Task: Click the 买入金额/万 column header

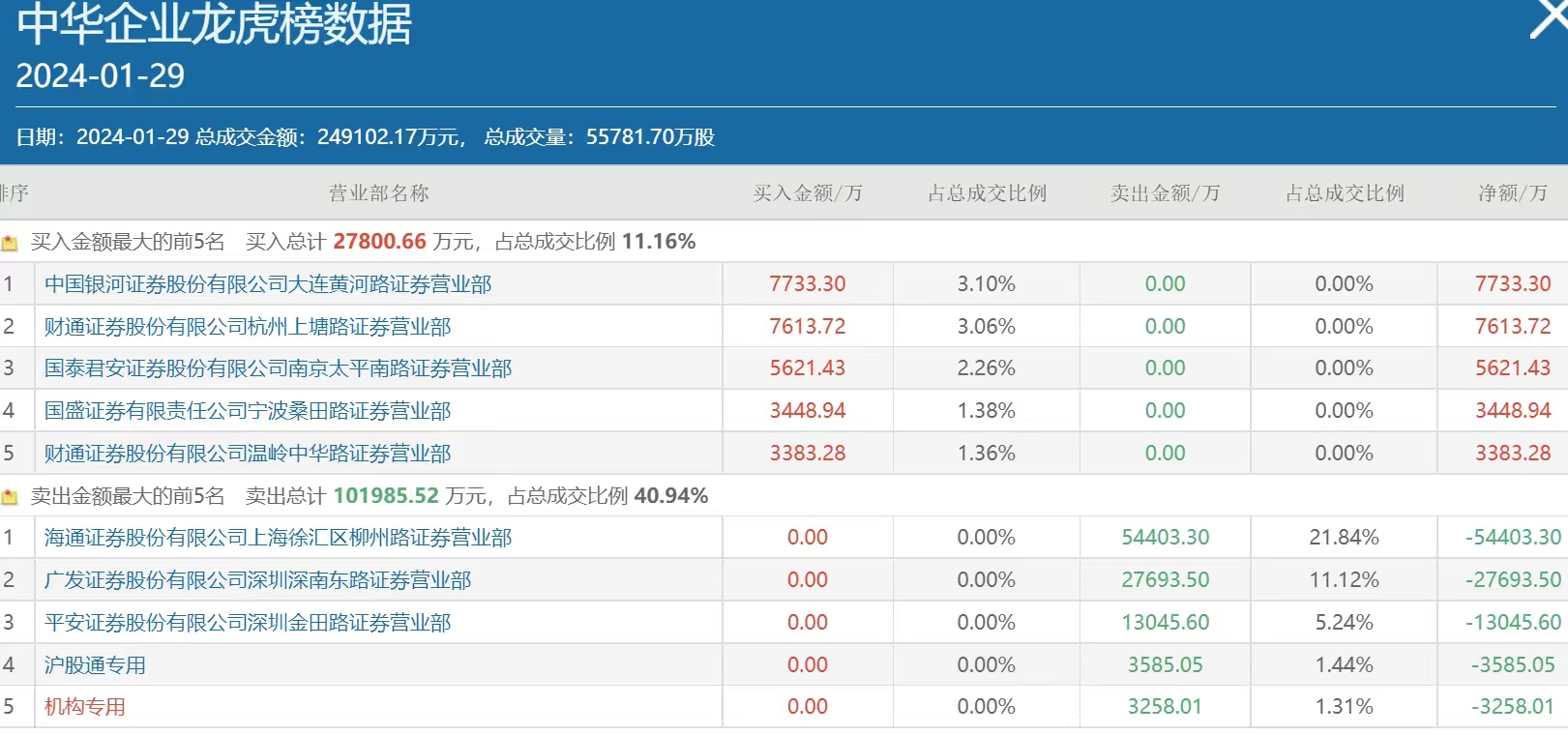Action: (x=808, y=193)
